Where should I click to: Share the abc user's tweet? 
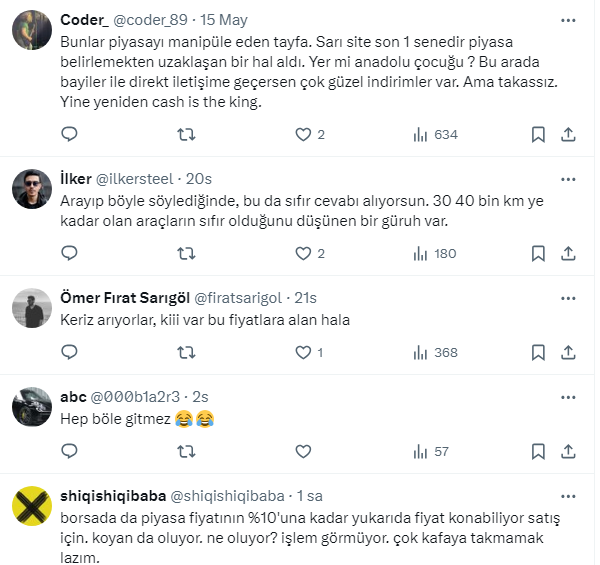tap(568, 451)
